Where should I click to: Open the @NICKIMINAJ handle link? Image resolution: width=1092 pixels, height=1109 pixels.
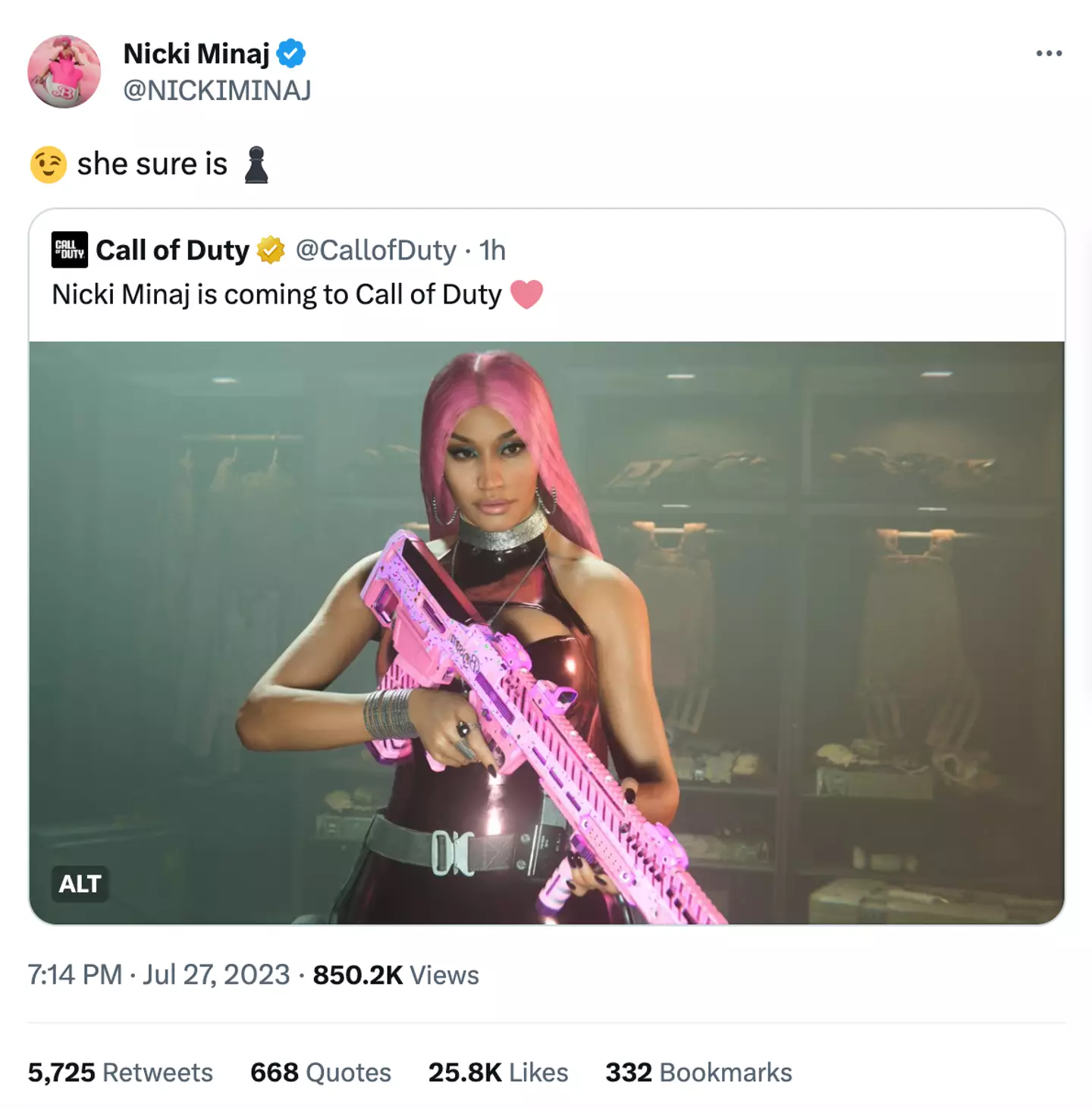217,90
